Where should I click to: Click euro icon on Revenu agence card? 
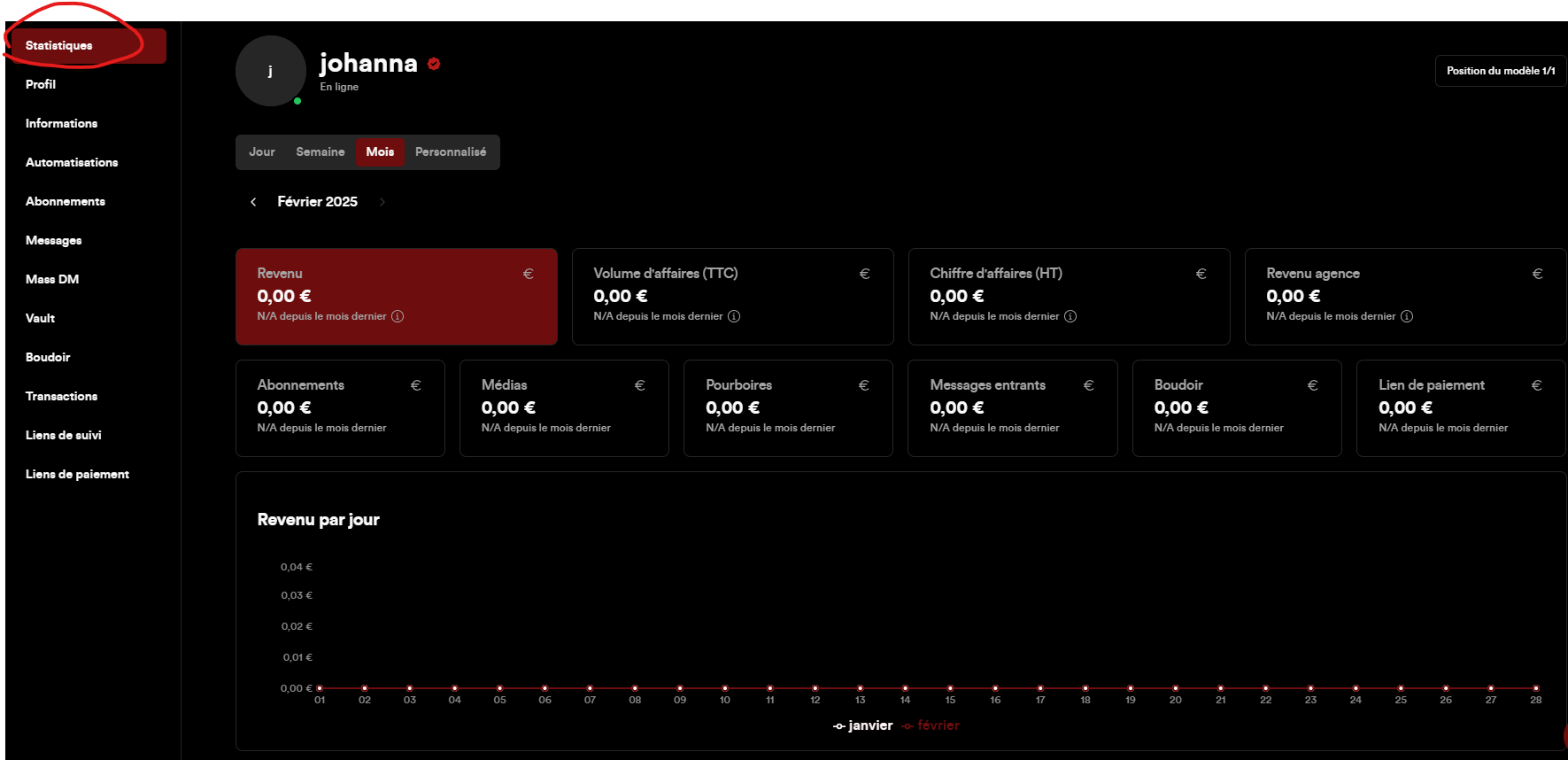[1538, 274]
